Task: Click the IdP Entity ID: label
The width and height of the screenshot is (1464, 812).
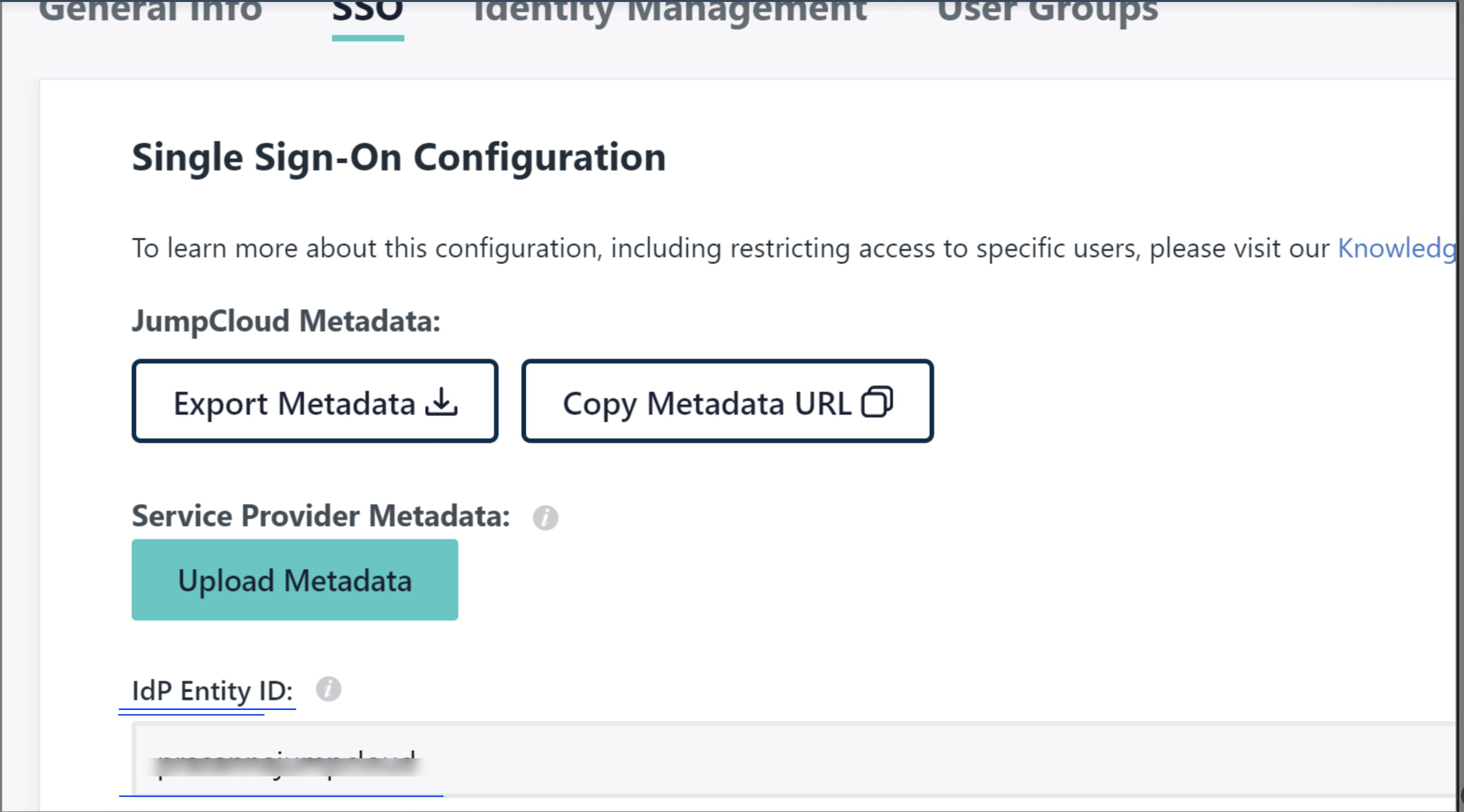Action: click(x=212, y=691)
